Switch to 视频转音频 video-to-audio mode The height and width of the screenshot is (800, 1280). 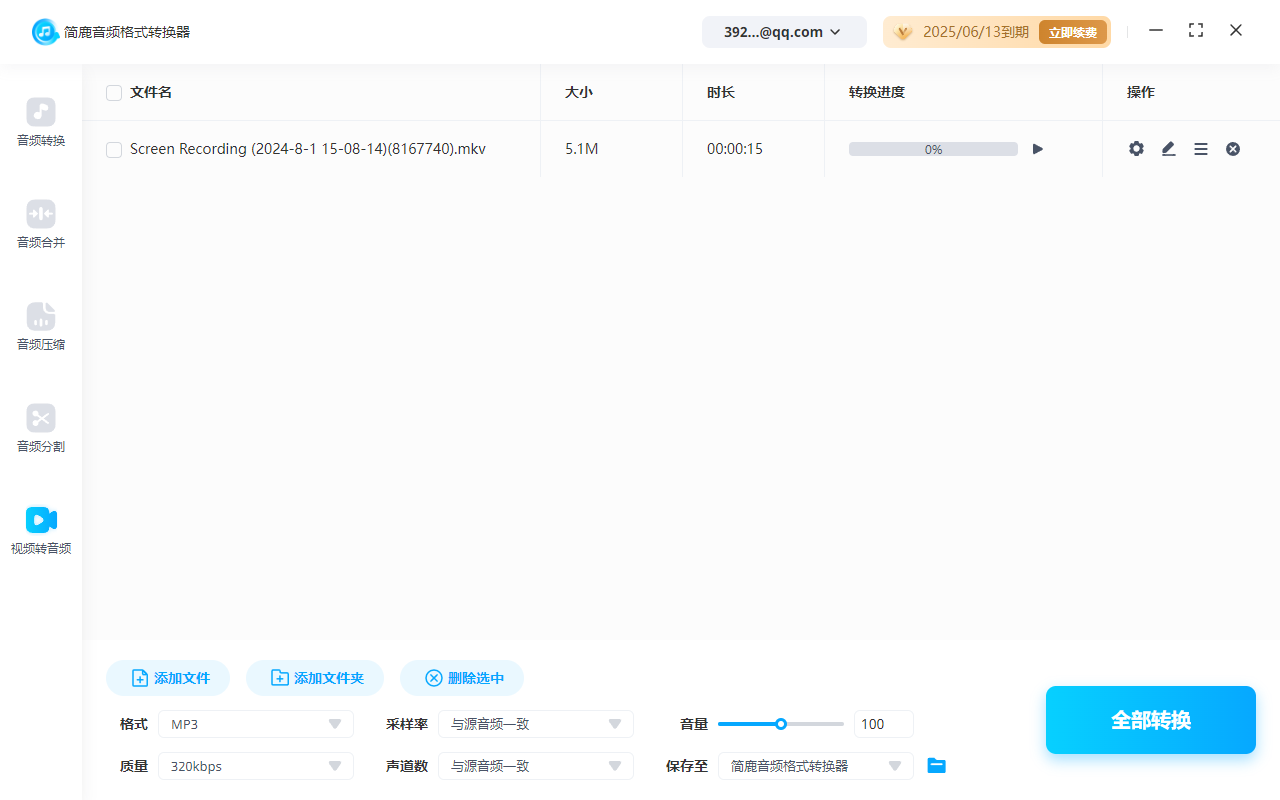[x=40, y=530]
